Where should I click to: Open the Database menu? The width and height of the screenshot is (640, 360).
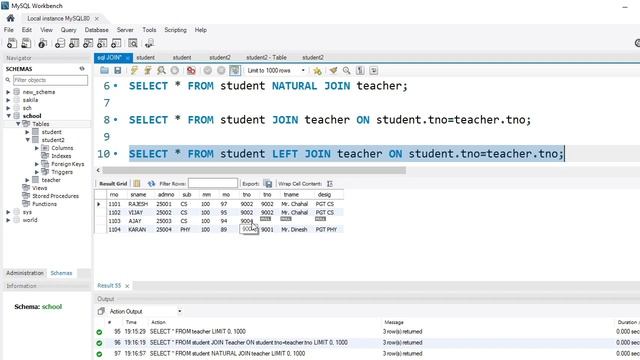(x=96, y=30)
